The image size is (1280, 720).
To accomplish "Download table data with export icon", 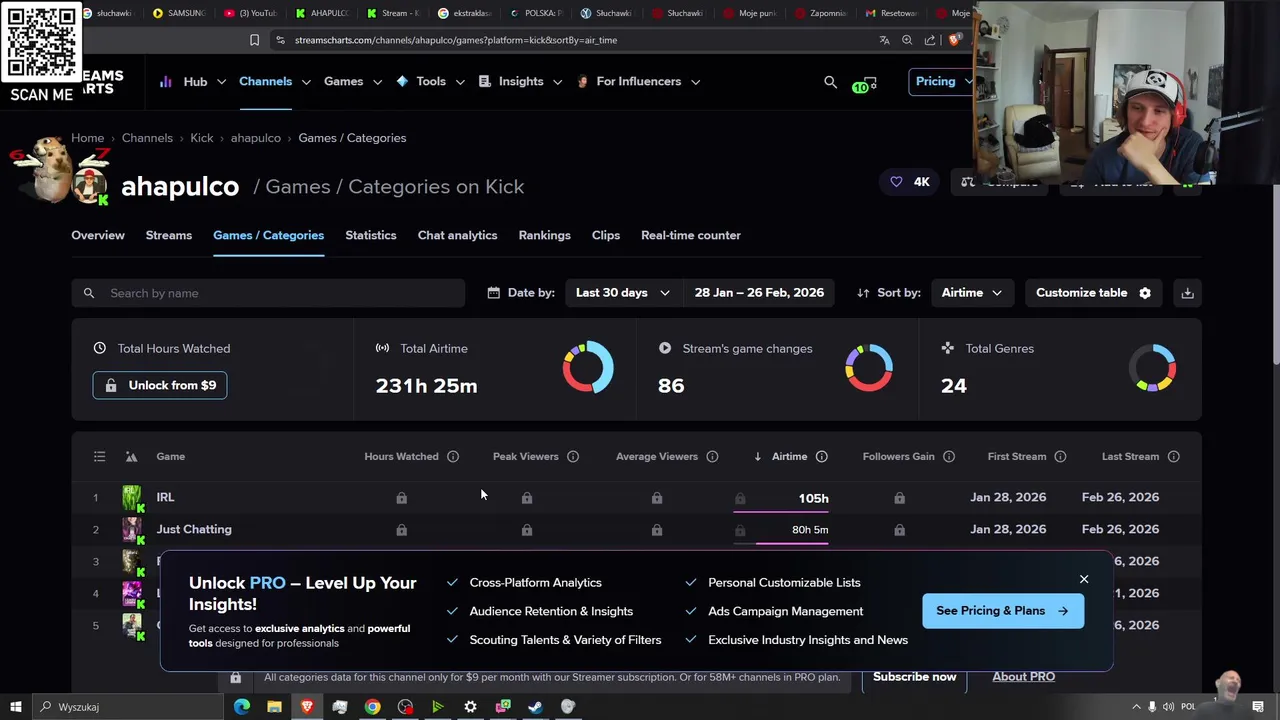I will (1187, 293).
